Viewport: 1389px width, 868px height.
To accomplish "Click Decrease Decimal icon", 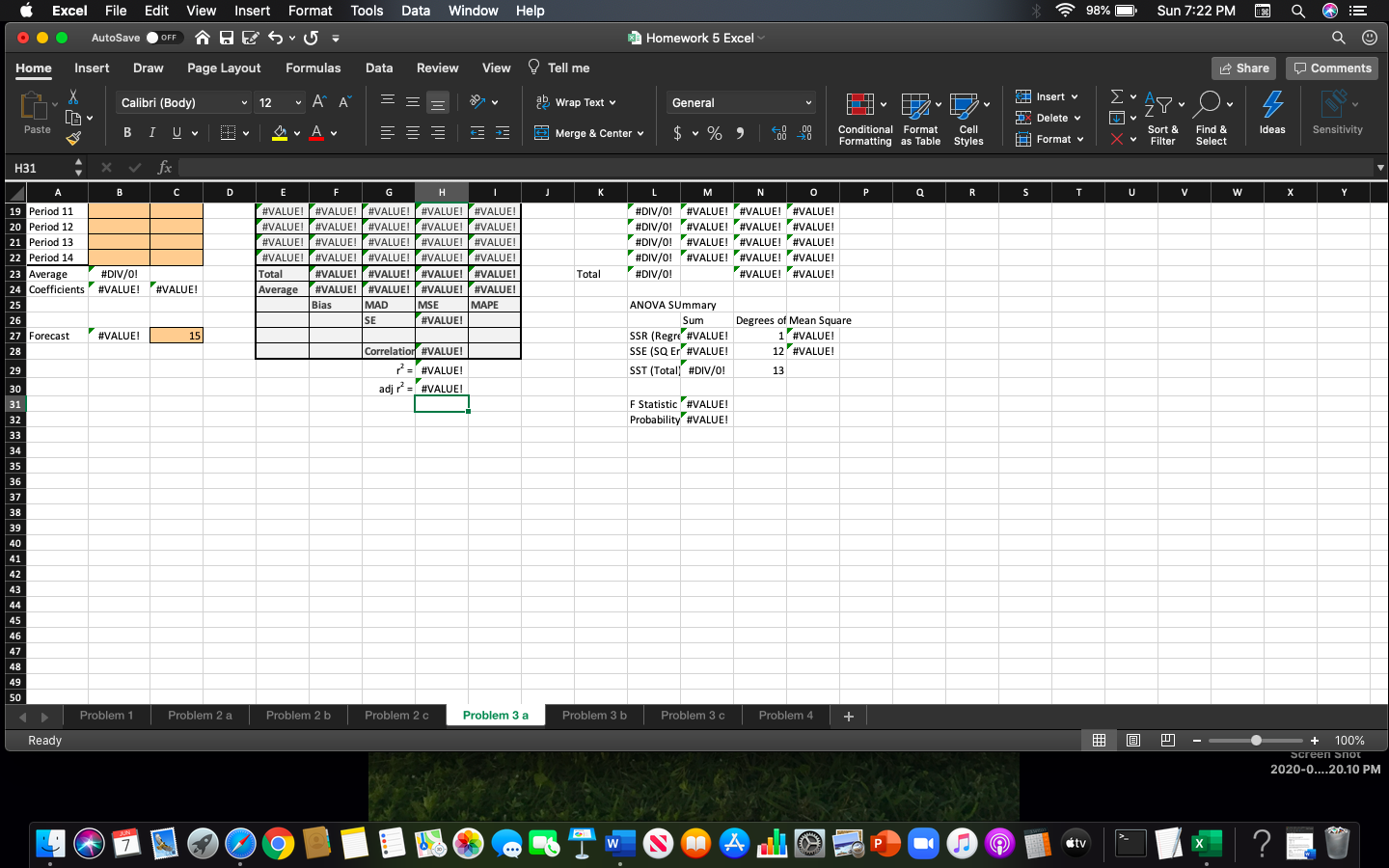I will point(806,133).
